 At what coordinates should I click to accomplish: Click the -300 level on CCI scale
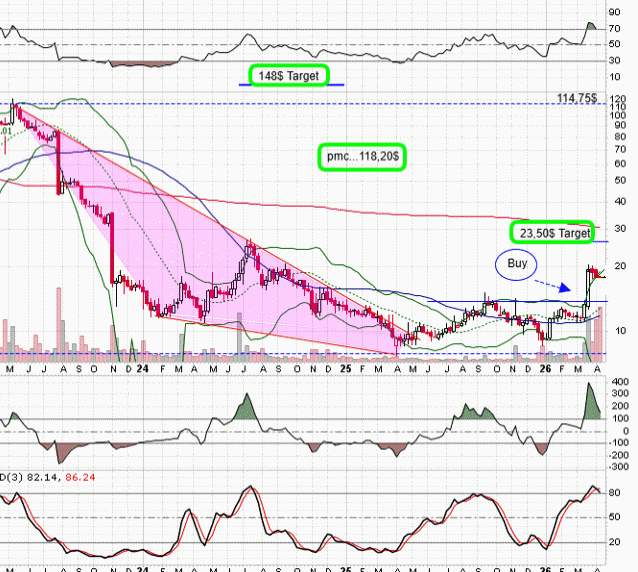[619, 467]
